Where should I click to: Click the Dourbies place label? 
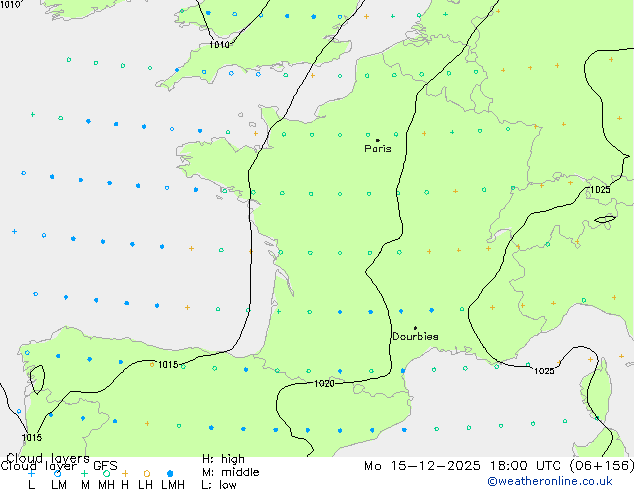tap(415, 336)
